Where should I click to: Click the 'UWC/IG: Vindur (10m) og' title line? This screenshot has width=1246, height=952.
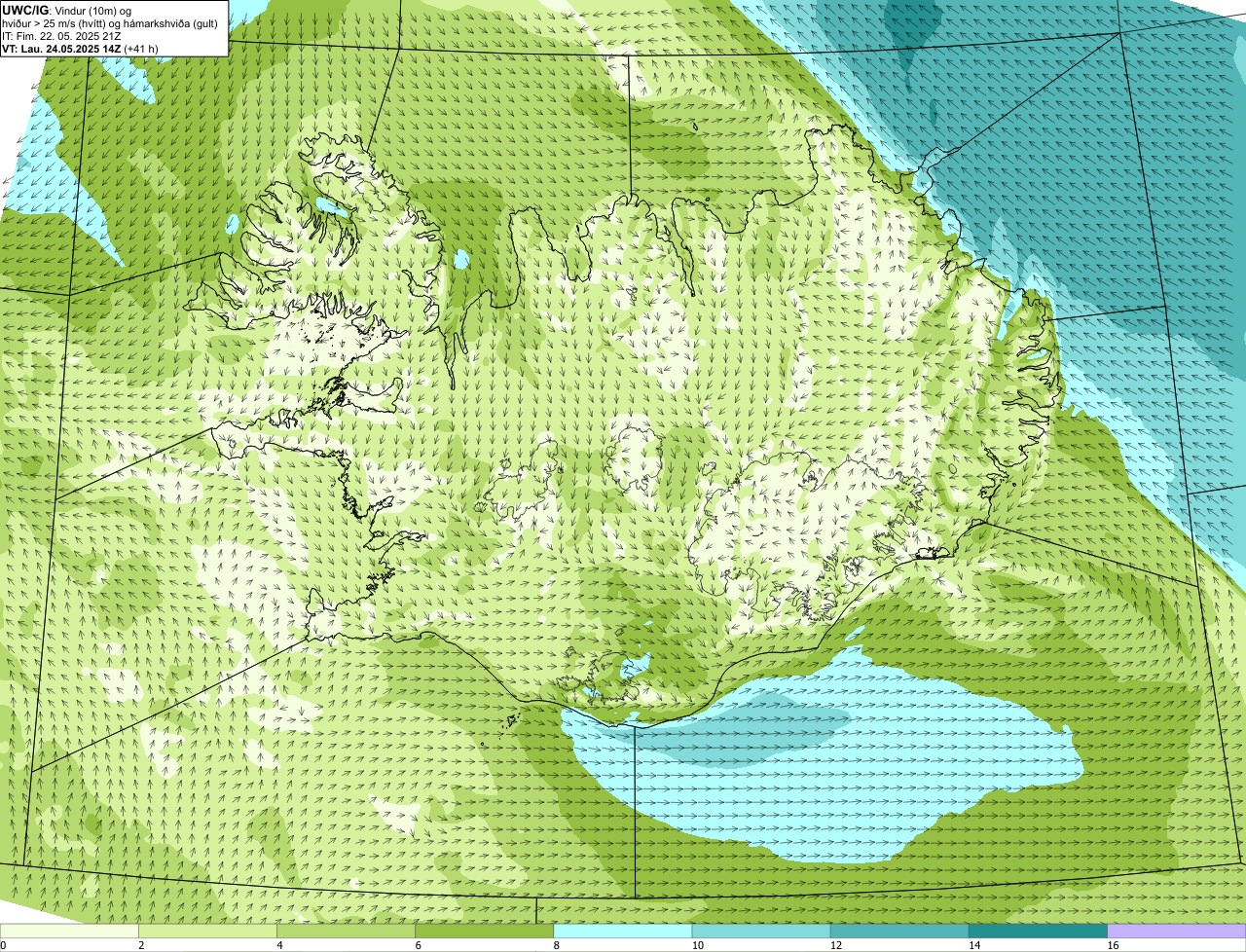click(66, 10)
